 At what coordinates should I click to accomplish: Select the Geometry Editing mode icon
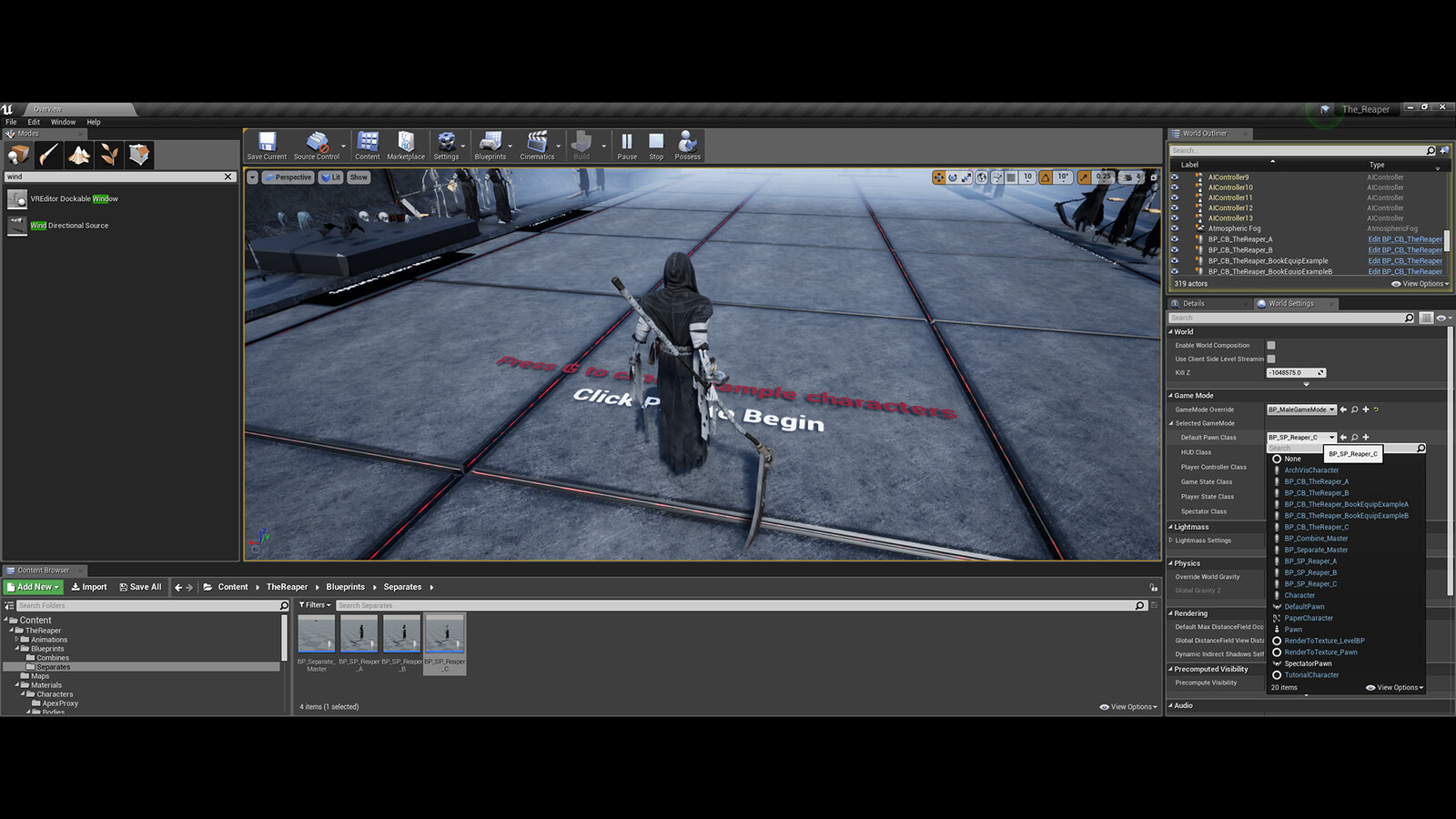pos(139,155)
